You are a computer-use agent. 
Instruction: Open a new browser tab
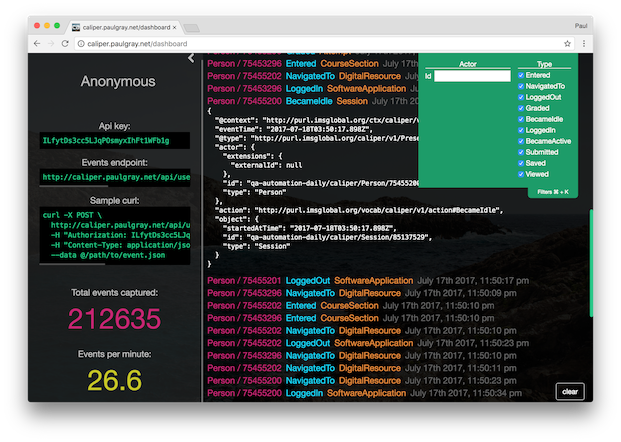tap(192, 27)
